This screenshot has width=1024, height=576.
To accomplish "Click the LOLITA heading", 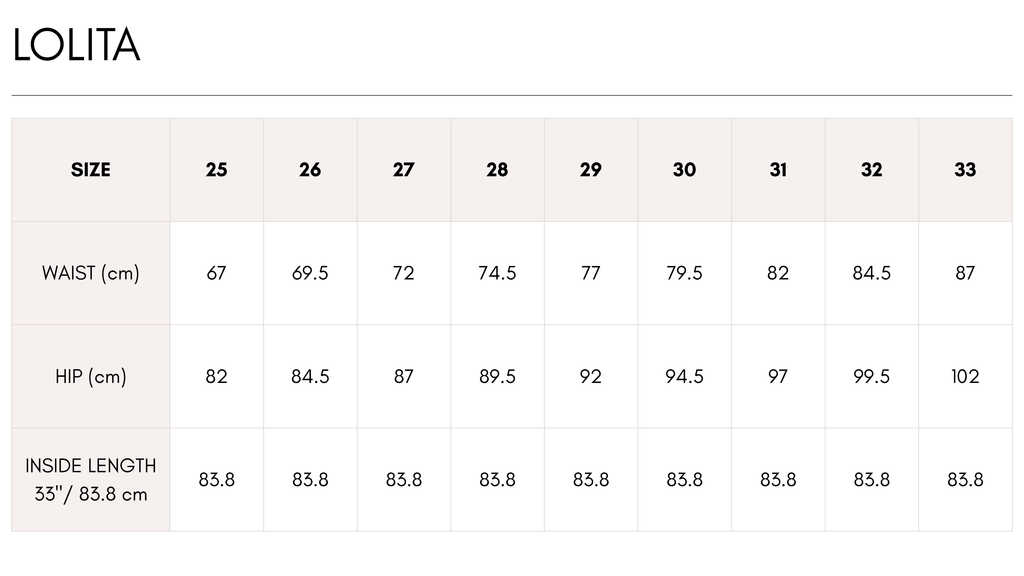I will pyautogui.click(x=76, y=45).
